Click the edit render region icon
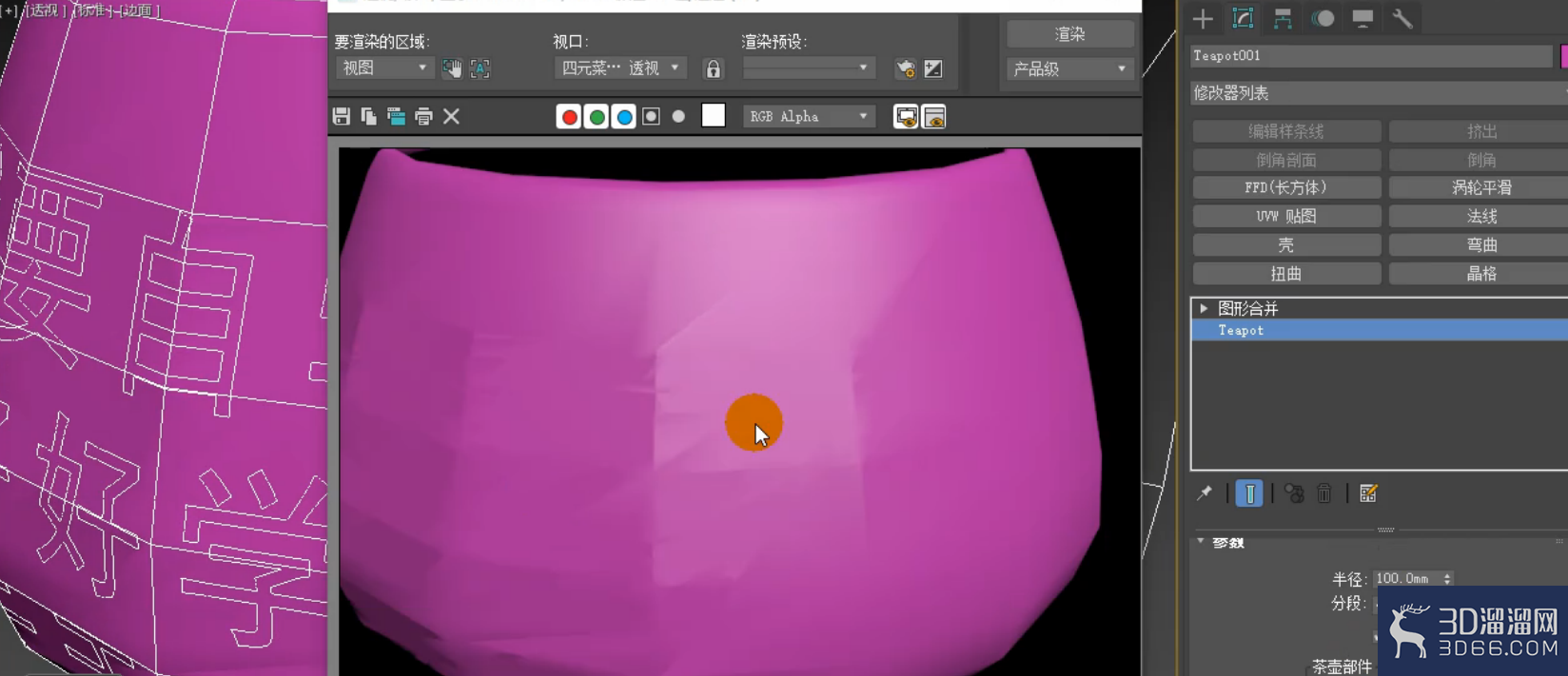1568x676 pixels. pos(452,68)
